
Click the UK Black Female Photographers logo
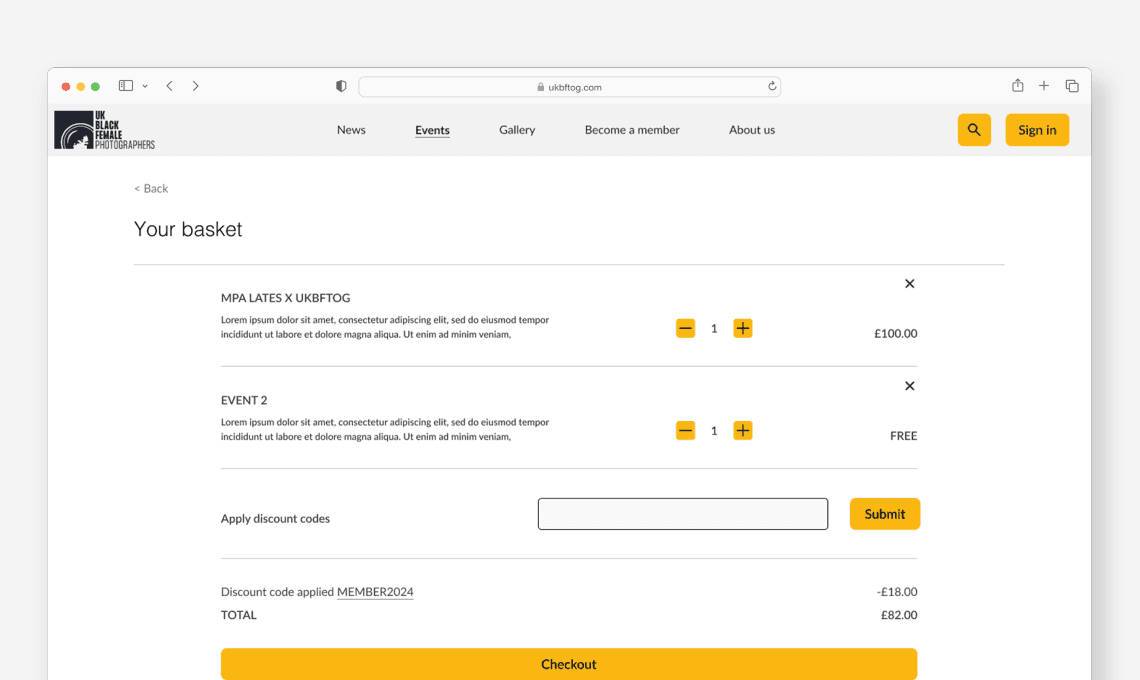tap(105, 130)
